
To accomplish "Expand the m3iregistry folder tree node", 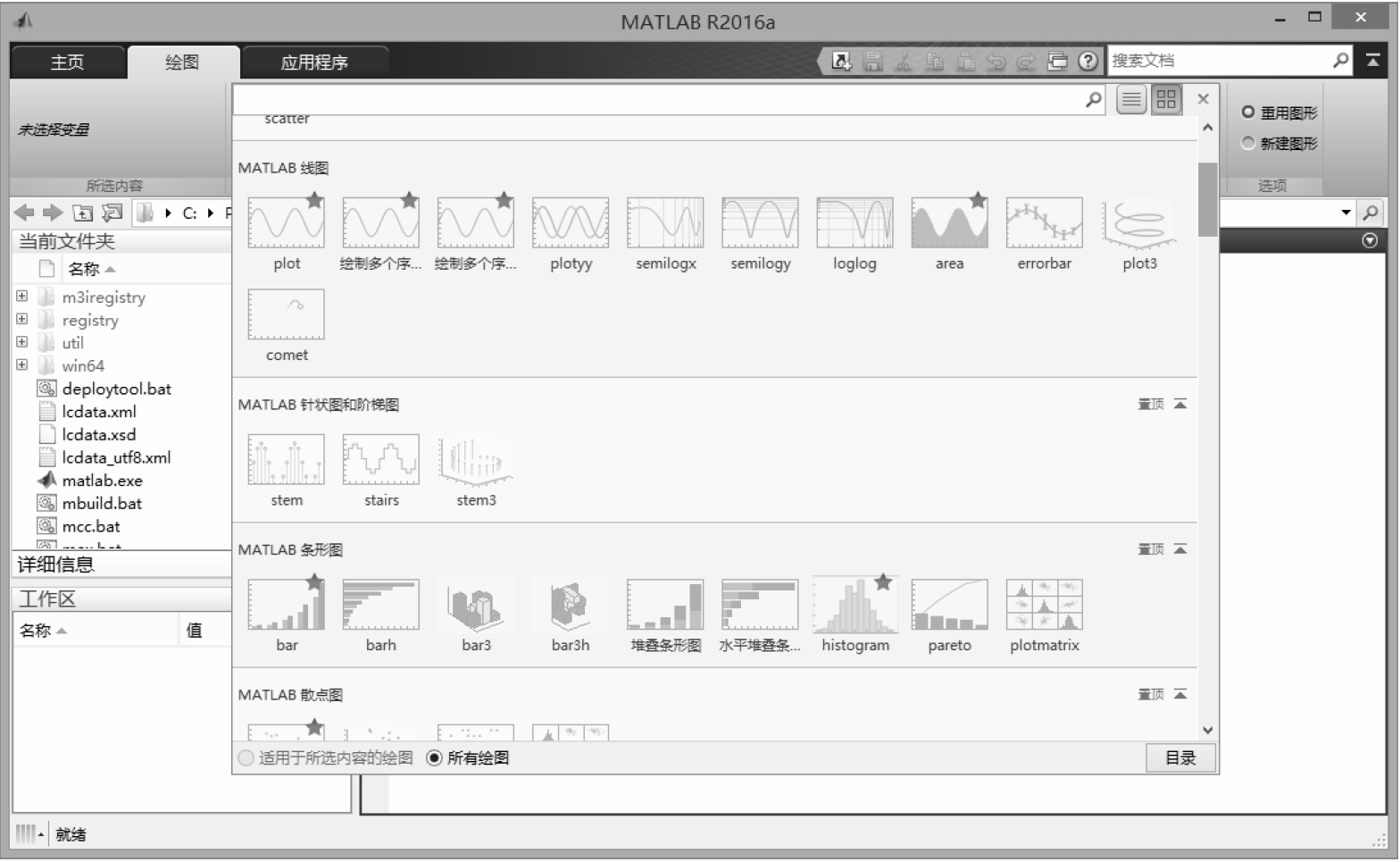I will [22, 297].
